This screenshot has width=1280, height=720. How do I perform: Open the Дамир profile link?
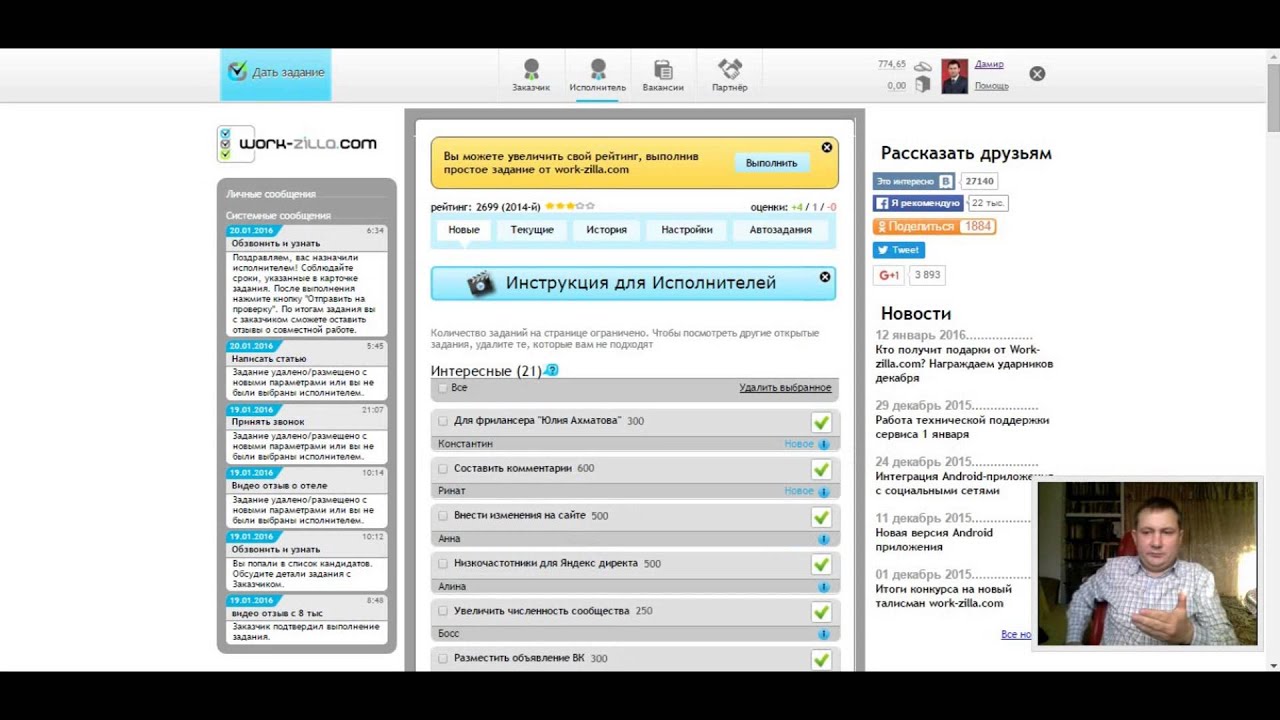(989, 64)
